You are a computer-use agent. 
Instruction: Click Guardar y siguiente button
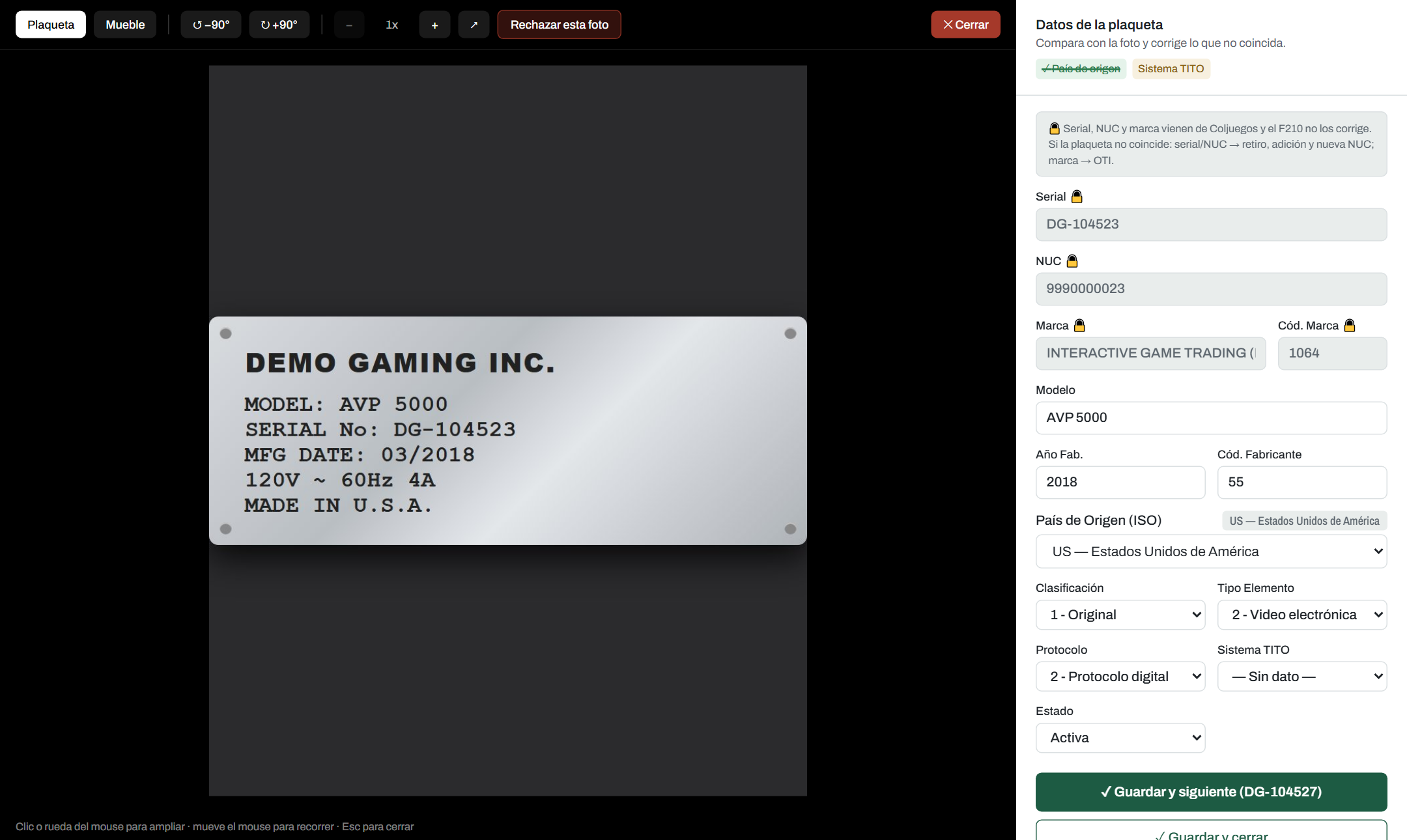(x=1211, y=792)
